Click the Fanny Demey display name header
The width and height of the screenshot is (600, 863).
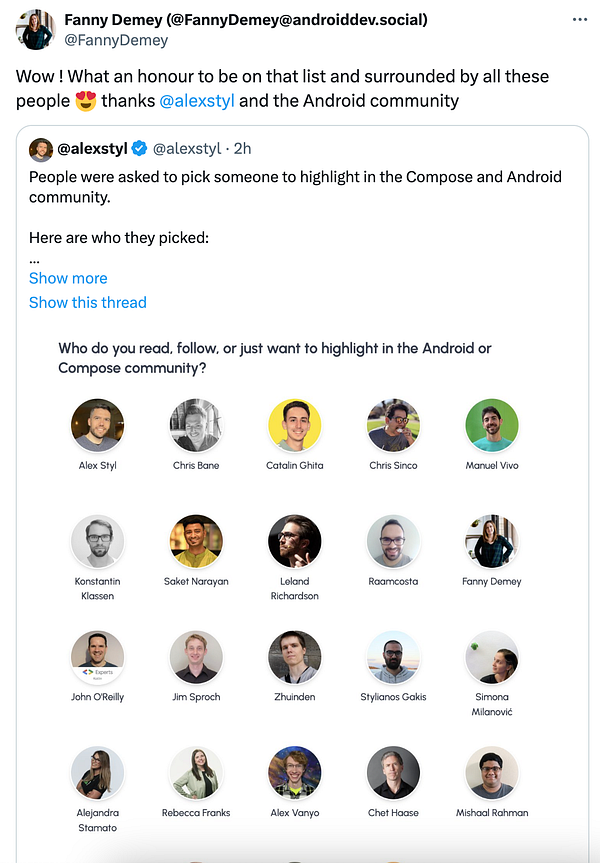point(246,20)
